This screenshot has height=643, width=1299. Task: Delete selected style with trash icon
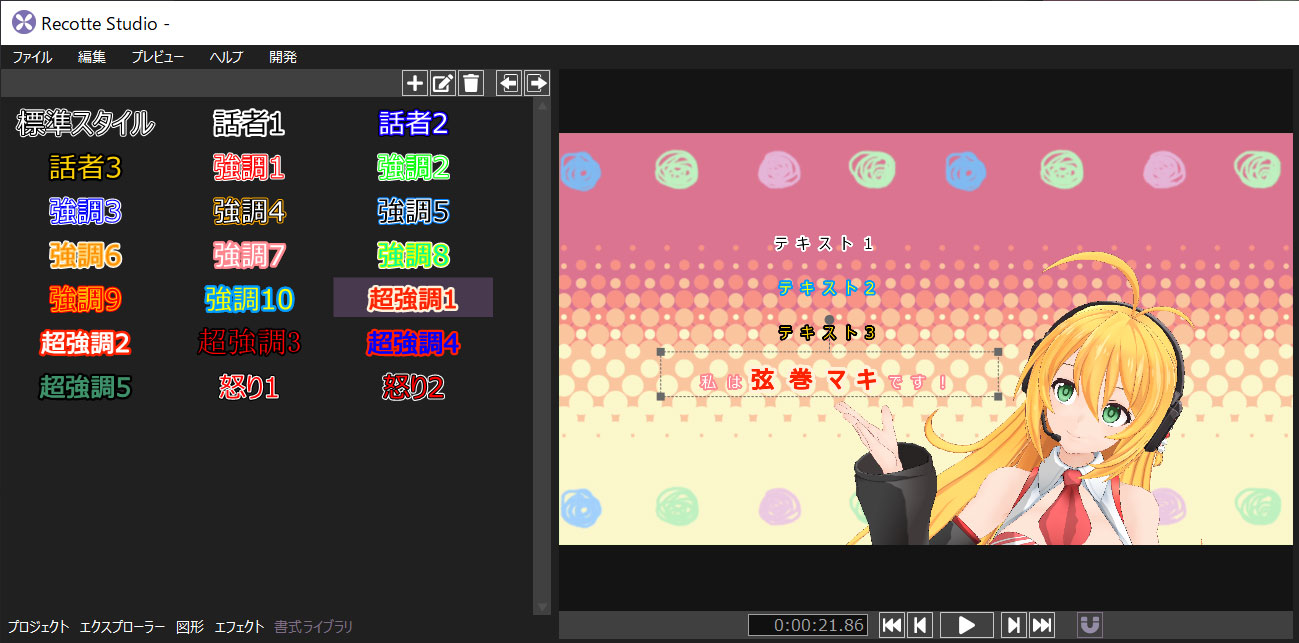(472, 83)
